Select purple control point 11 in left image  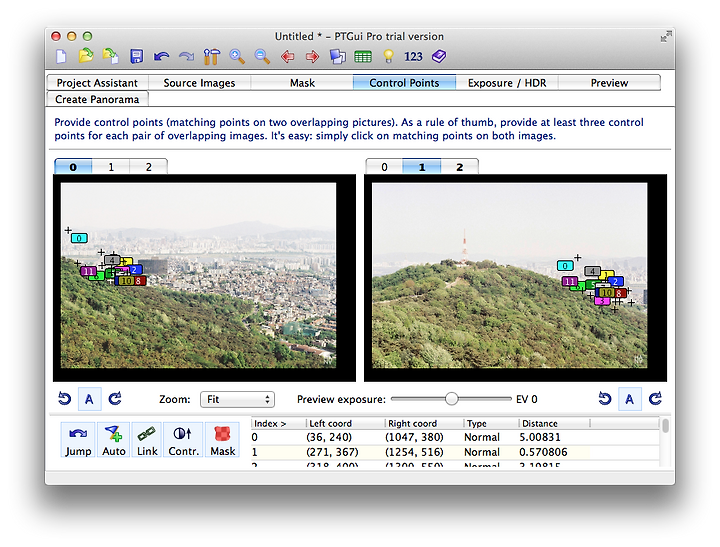click(x=88, y=271)
